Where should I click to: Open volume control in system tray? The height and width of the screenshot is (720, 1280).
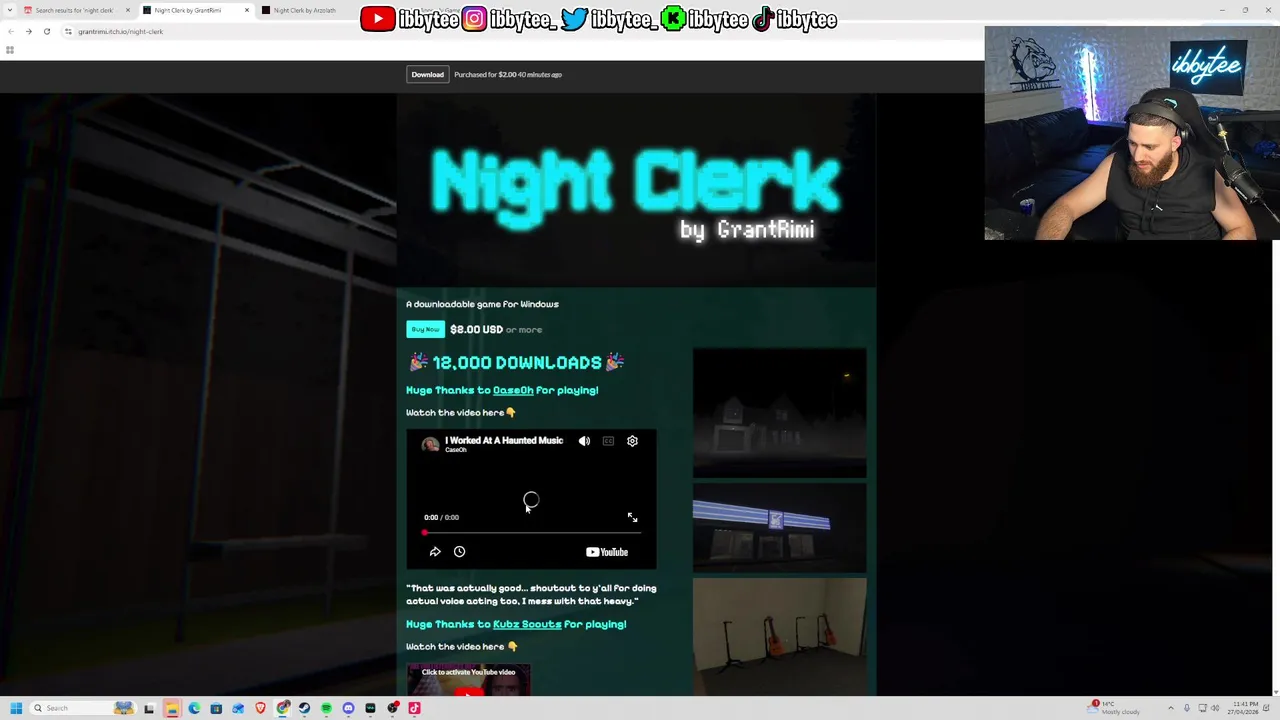click(x=1215, y=708)
